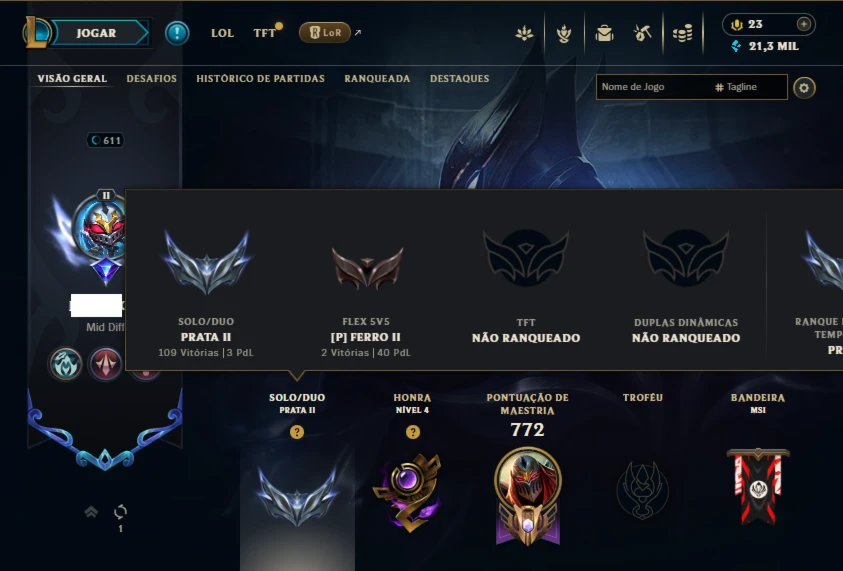This screenshot has width=843, height=571.
Task: Expand the up-chevron icon below banner
Action: click(91, 511)
